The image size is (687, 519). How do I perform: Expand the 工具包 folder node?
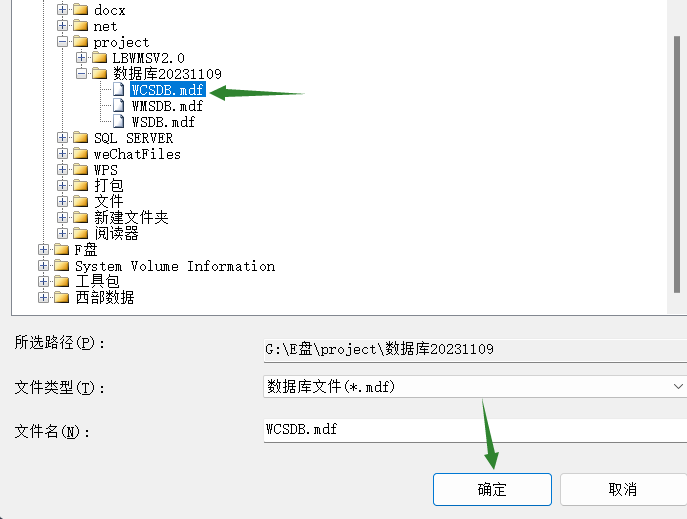[x=43, y=281]
